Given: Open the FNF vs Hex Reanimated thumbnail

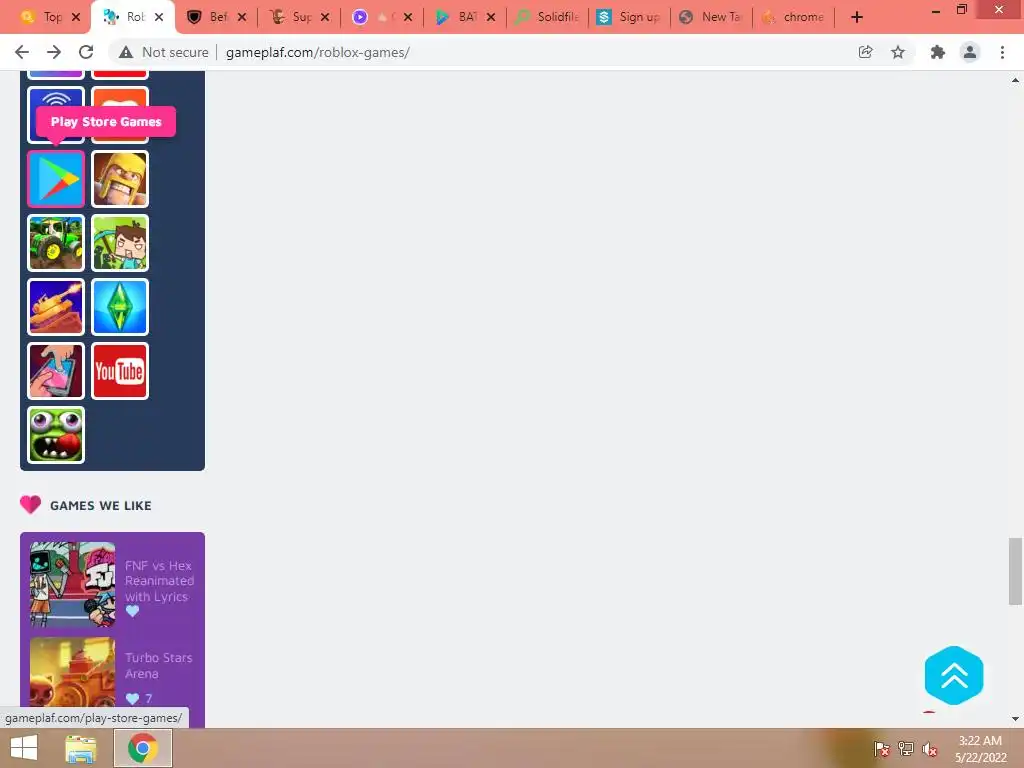Looking at the screenshot, I should tap(72, 584).
